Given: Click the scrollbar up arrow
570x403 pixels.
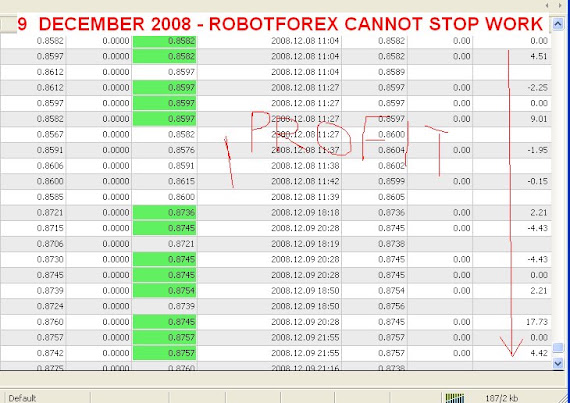Looking at the screenshot, I should [x=558, y=24].
